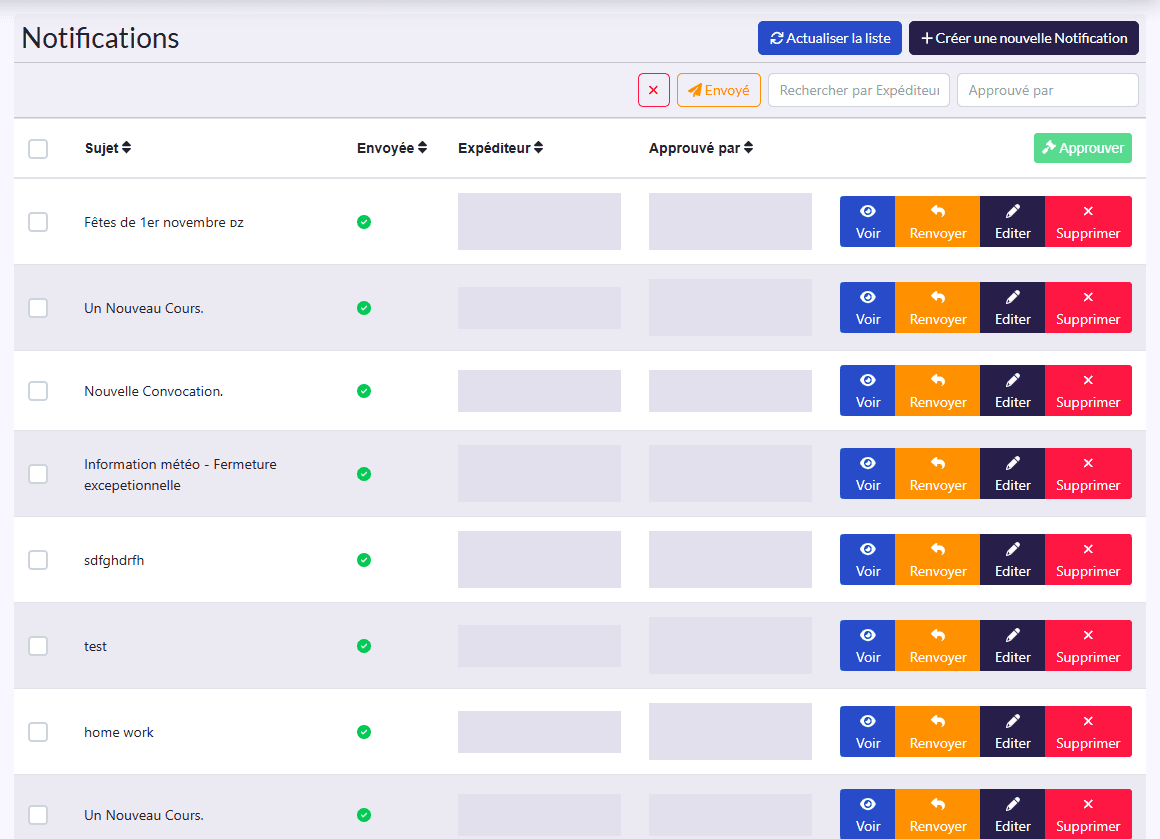Screen dimensions: 1160x839
Task: Click Supprimer on 'Nouvelle Convocation.' row
Action: [1088, 390]
